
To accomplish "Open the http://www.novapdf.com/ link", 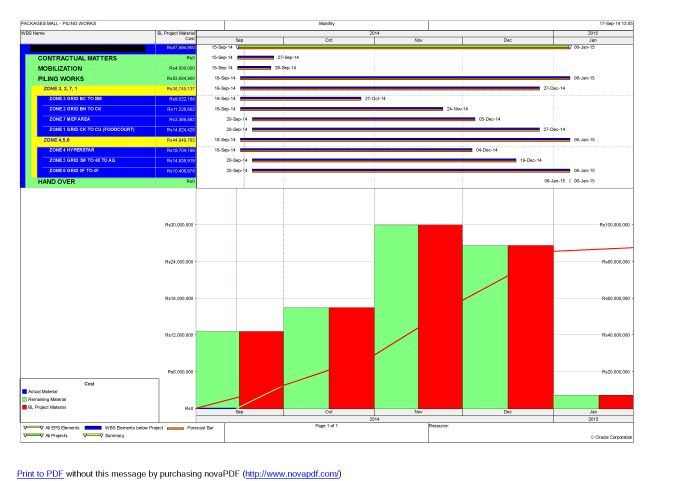I will (292, 474).
